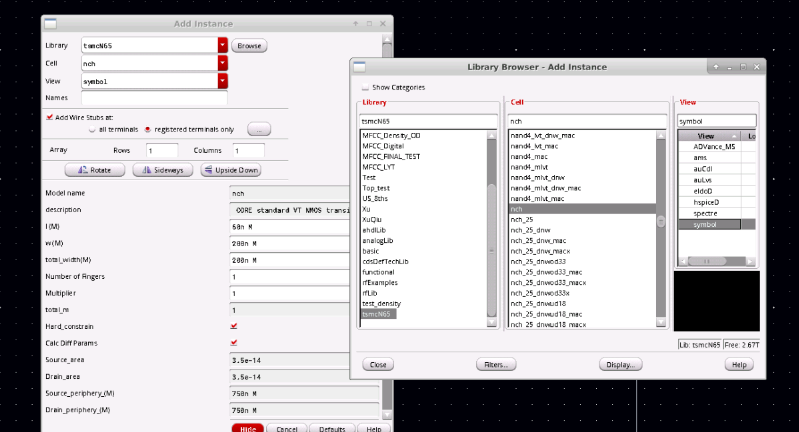Viewport: 799px width, 432px height.
Task: Open the Library dropdown in Add Instance
Action: (222, 46)
